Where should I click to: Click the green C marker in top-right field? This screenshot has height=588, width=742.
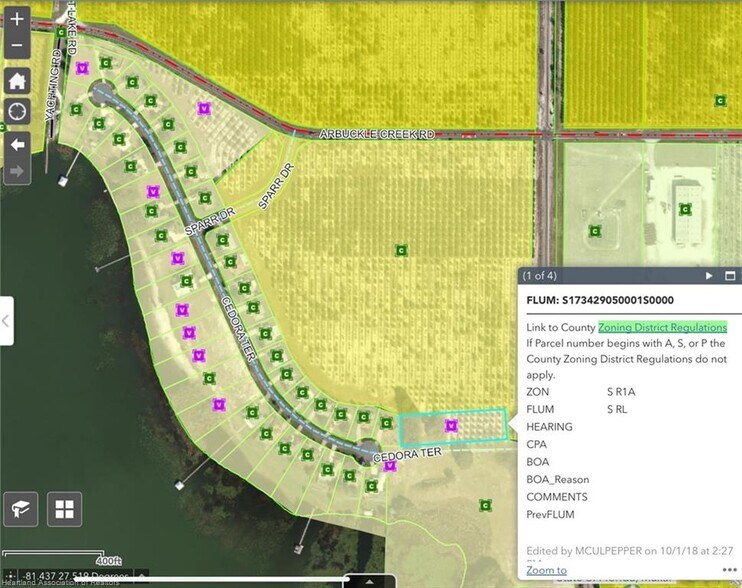pos(720,100)
